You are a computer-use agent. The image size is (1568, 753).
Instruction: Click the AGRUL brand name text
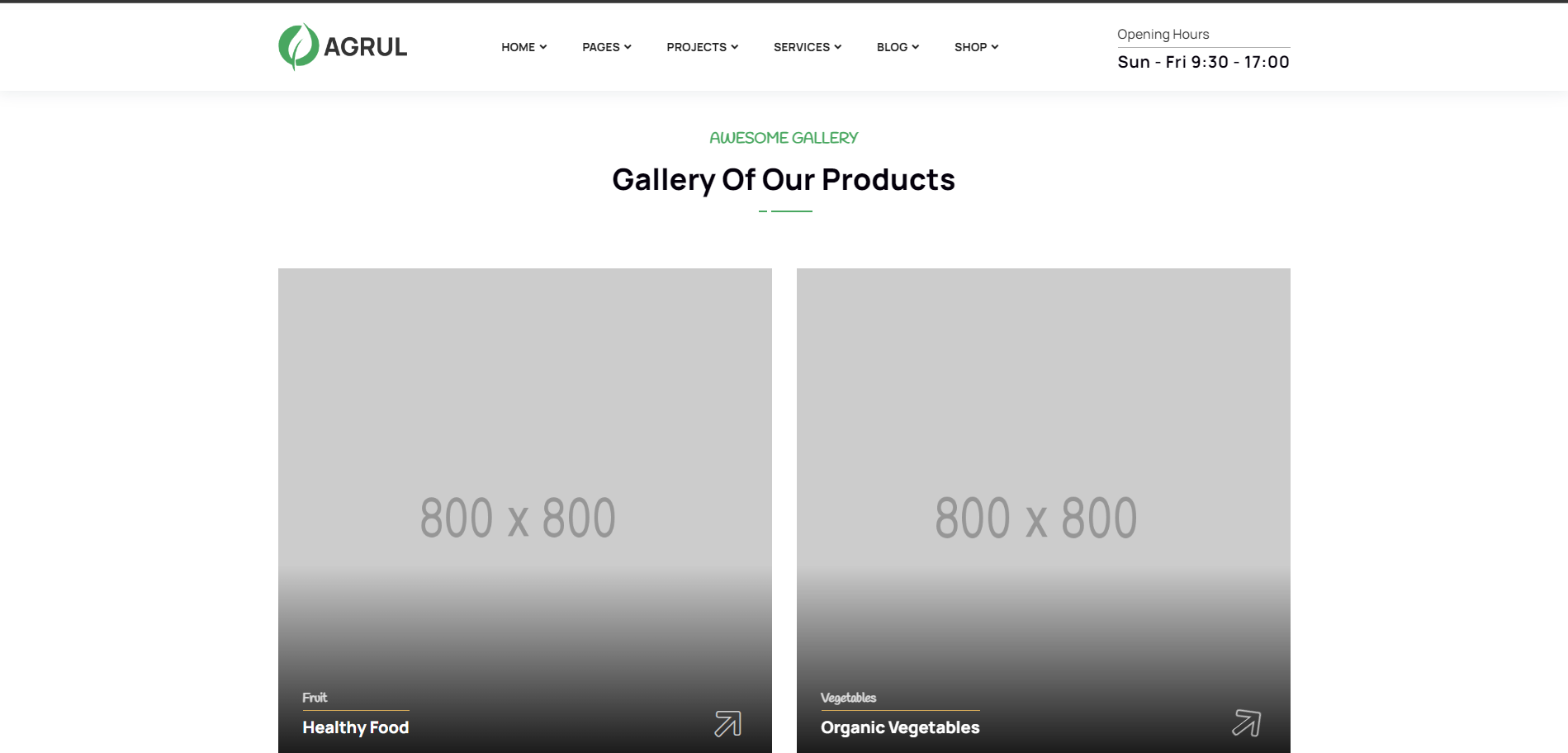point(365,47)
